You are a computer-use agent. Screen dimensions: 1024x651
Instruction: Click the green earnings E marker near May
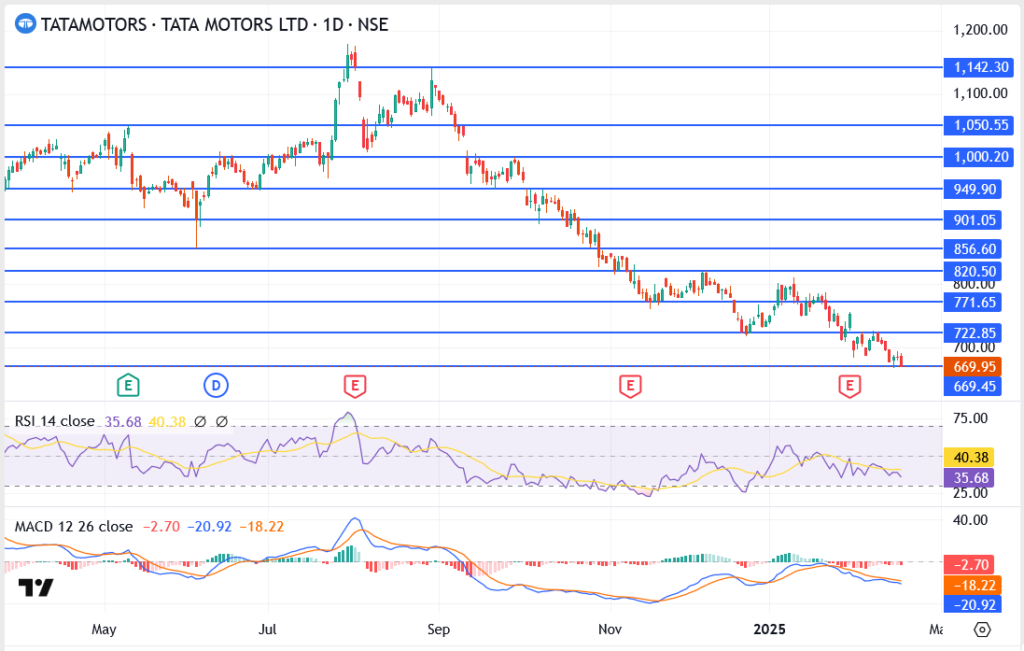pyautogui.click(x=127, y=384)
